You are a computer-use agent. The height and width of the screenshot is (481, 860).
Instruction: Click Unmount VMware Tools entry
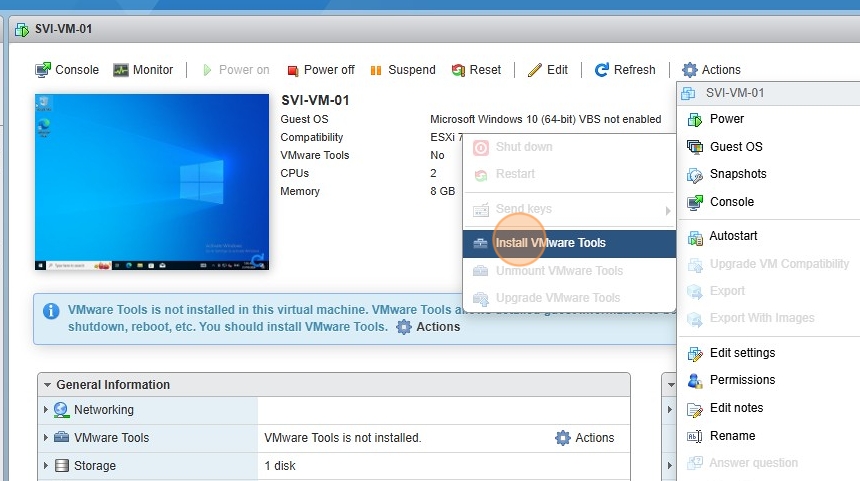click(569, 270)
